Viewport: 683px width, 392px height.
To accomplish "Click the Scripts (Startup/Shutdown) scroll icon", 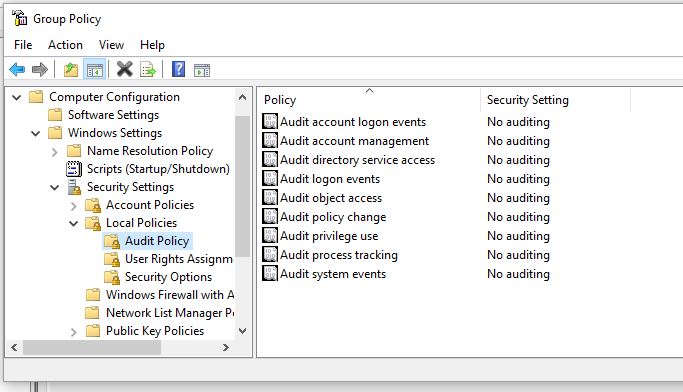I will [74, 169].
